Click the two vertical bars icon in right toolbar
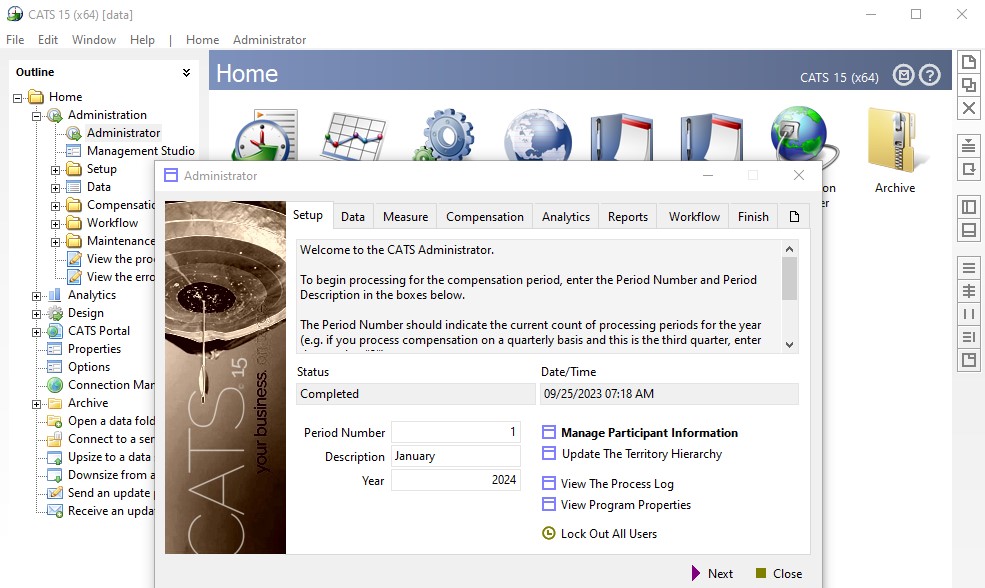The image size is (985, 588). (x=969, y=314)
